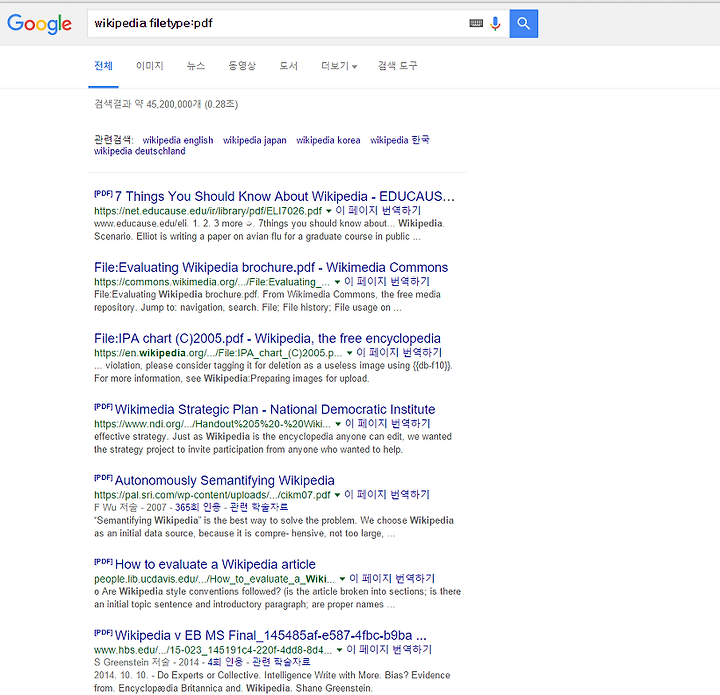The width and height of the screenshot is (720, 695).
Task: Click the blue search magnifier button
Action: click(x=523, y=23)
